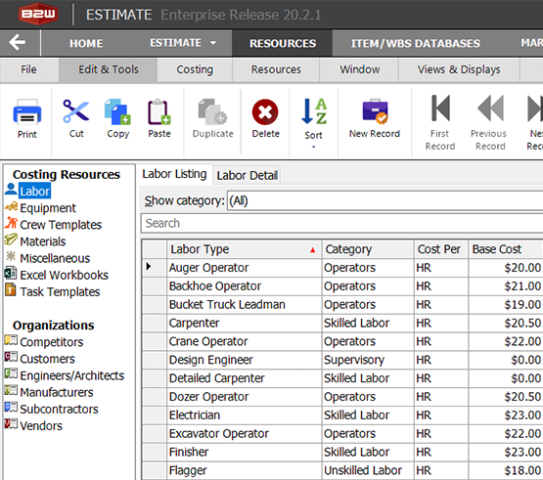Open Materials resources

click(x=43, y=241)
